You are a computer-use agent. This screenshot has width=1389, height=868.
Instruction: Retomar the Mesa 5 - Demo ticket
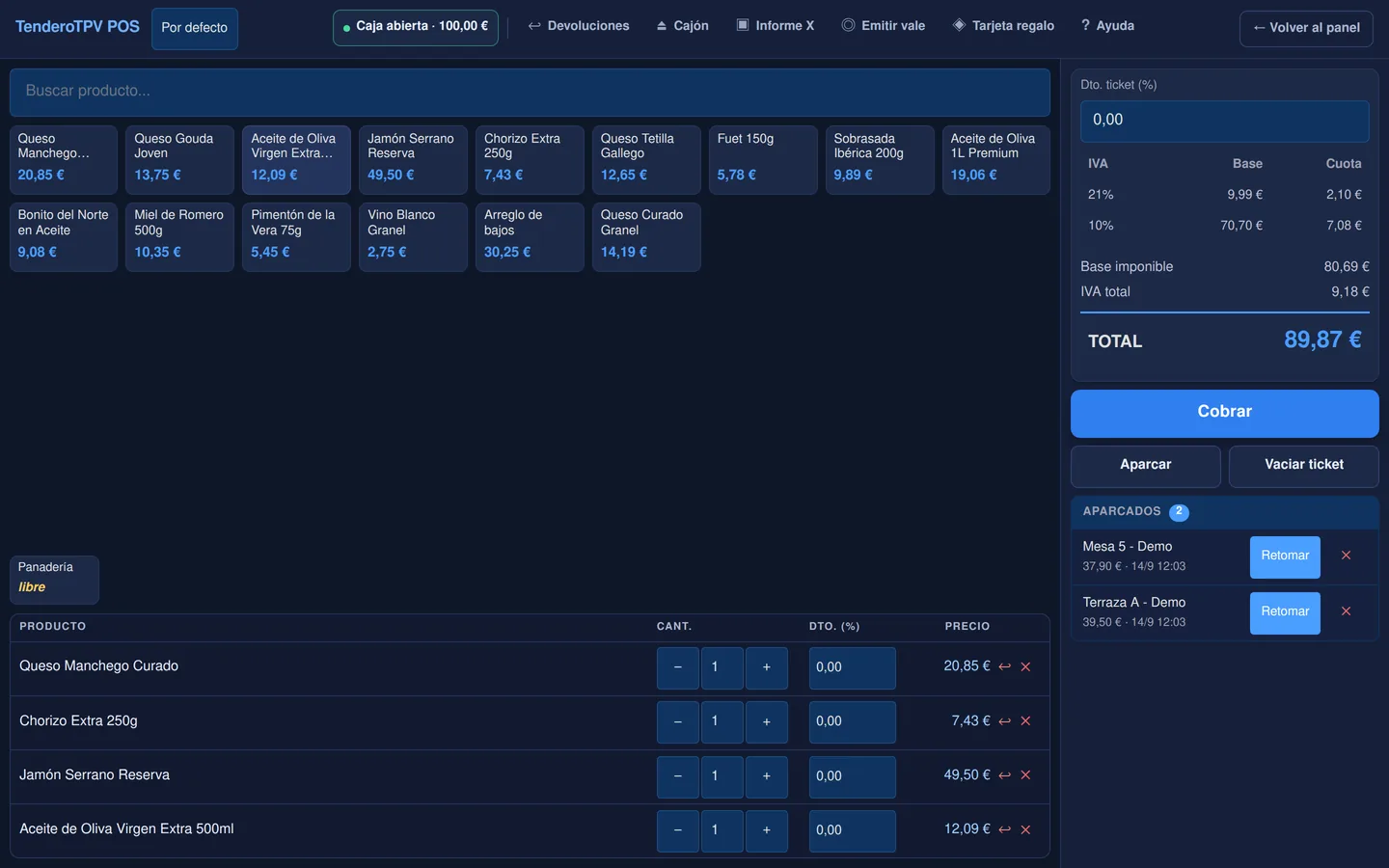point(1285,557)
